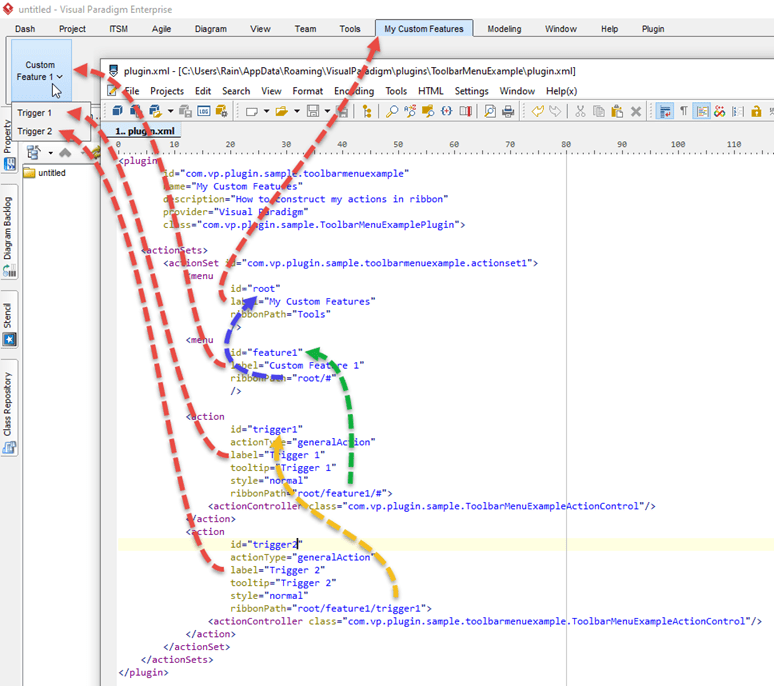Click the copy icon in editor toolbar
The height and width of the screenshot is (686, 774).
599,111
